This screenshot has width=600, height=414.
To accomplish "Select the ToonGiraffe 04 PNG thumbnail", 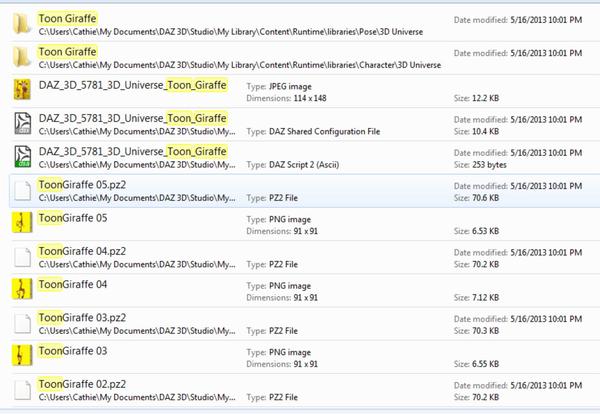I will point(22,289).
